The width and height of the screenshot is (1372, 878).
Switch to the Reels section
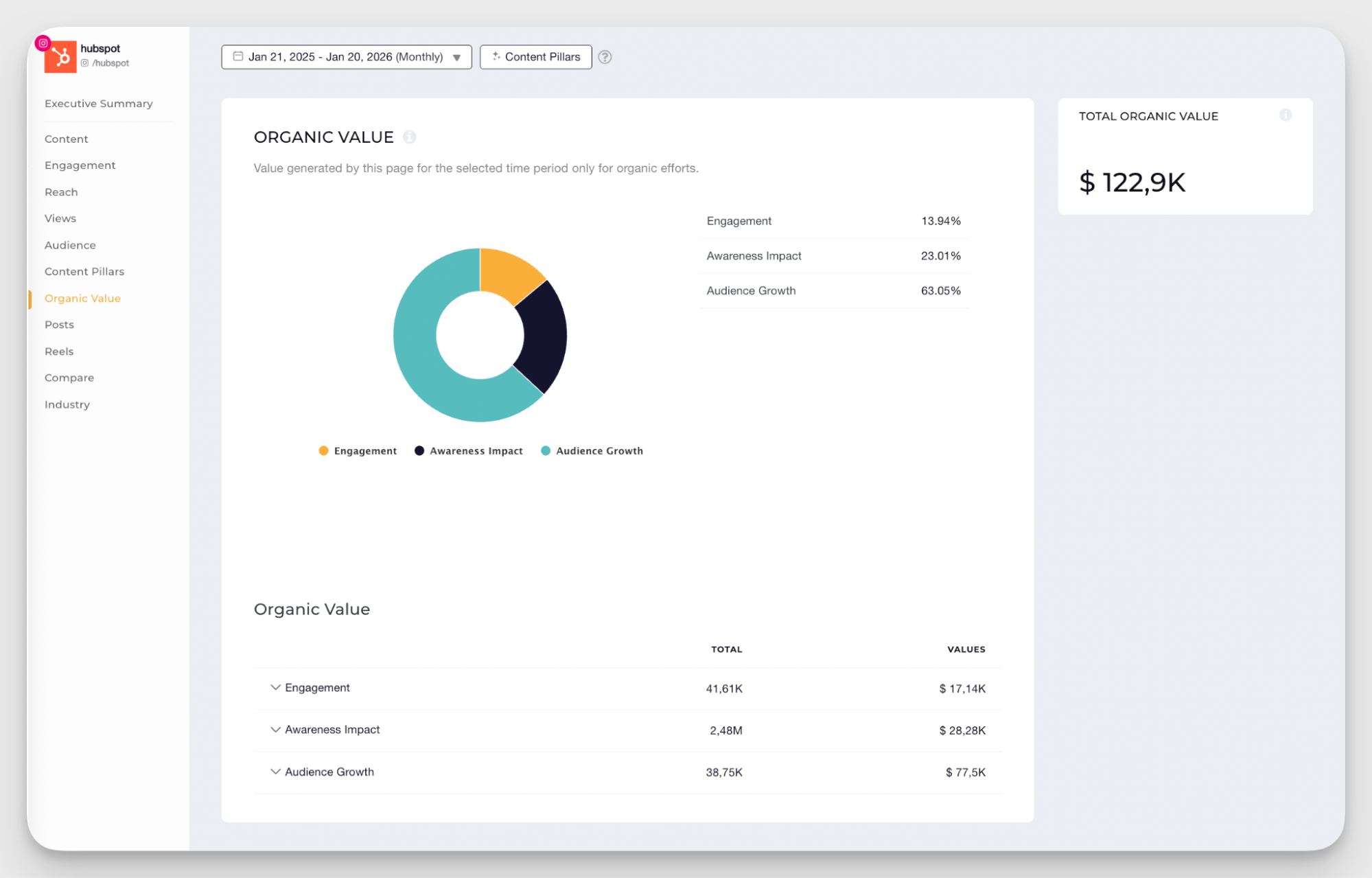pos(58,351)
